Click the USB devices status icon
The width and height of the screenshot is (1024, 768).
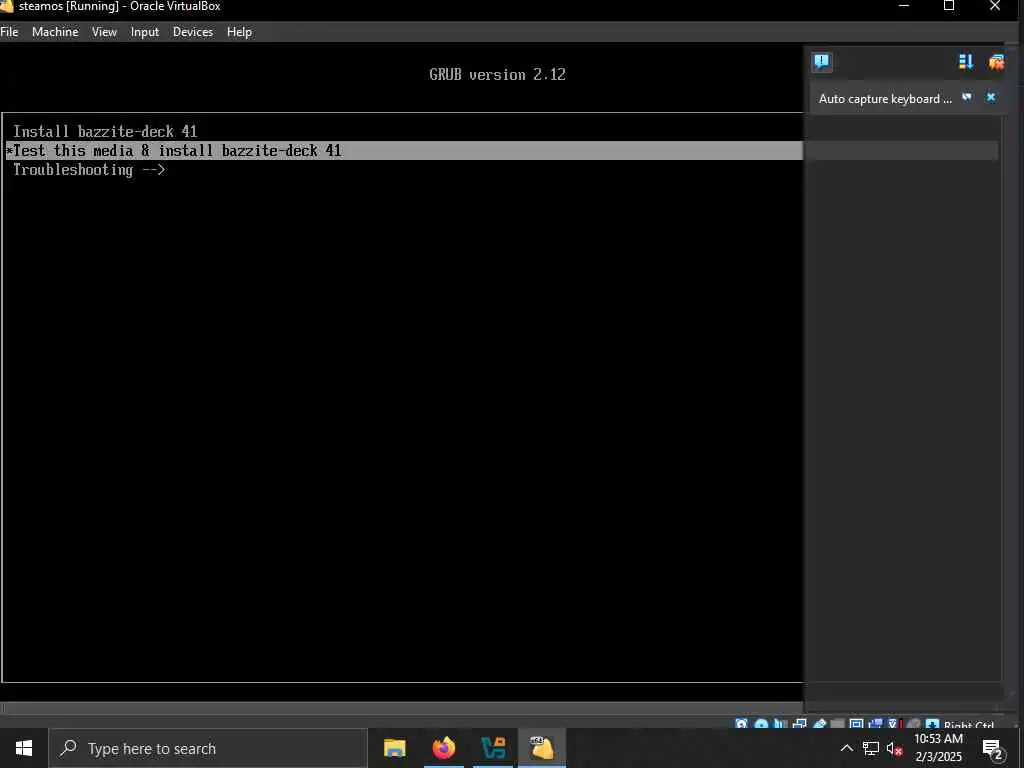820,724
